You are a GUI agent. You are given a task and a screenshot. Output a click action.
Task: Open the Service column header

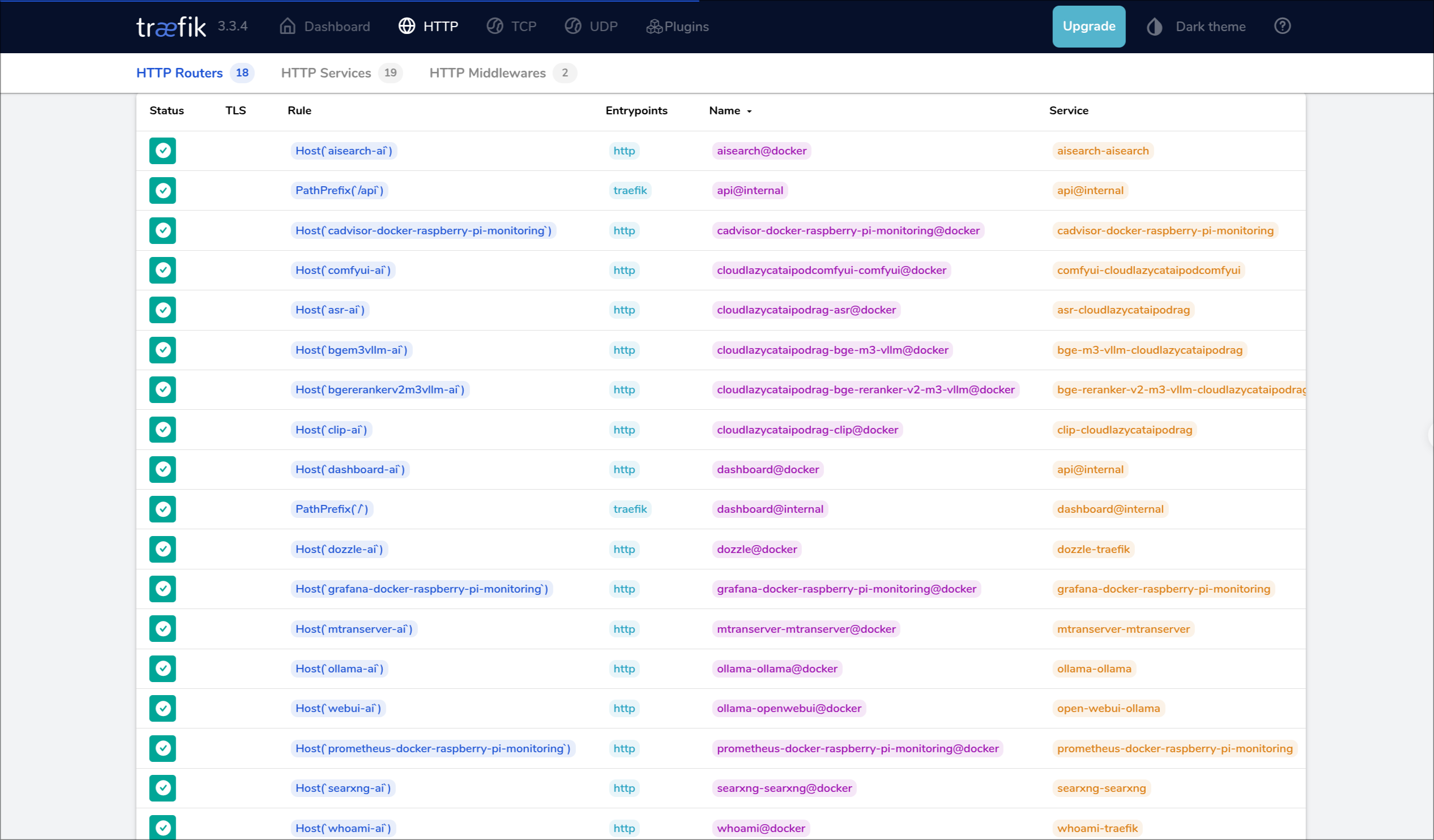coord(1069,110)
